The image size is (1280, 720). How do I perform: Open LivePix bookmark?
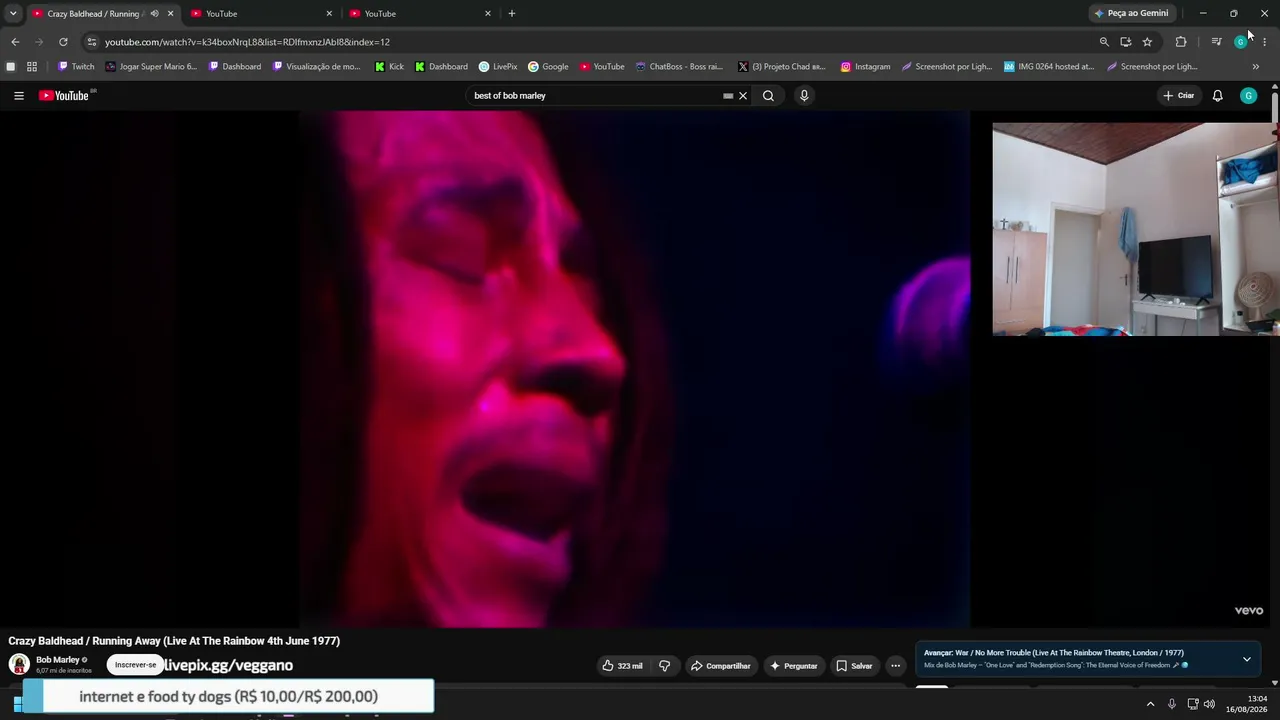498,67
